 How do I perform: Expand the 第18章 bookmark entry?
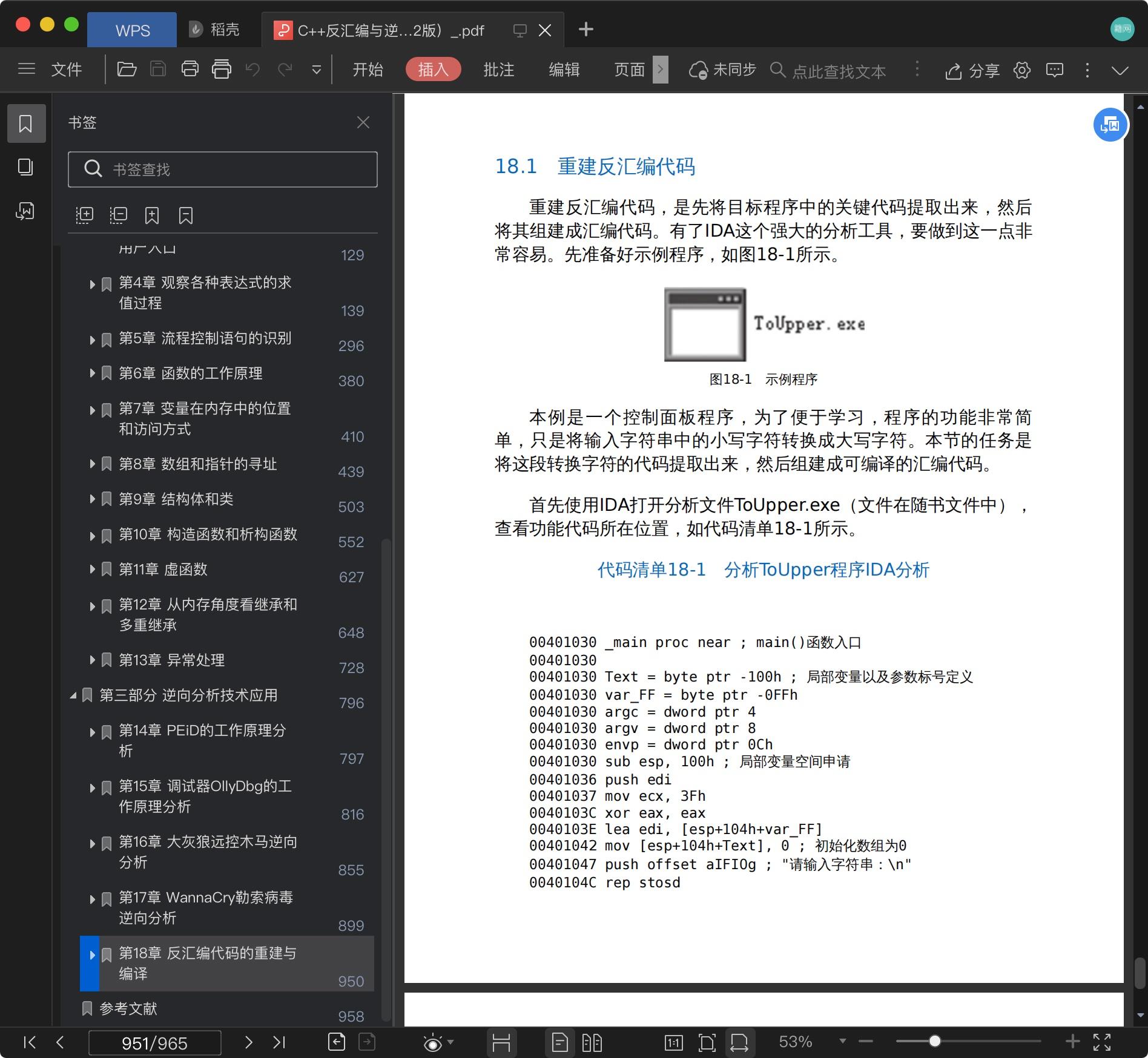pos(92,955)
